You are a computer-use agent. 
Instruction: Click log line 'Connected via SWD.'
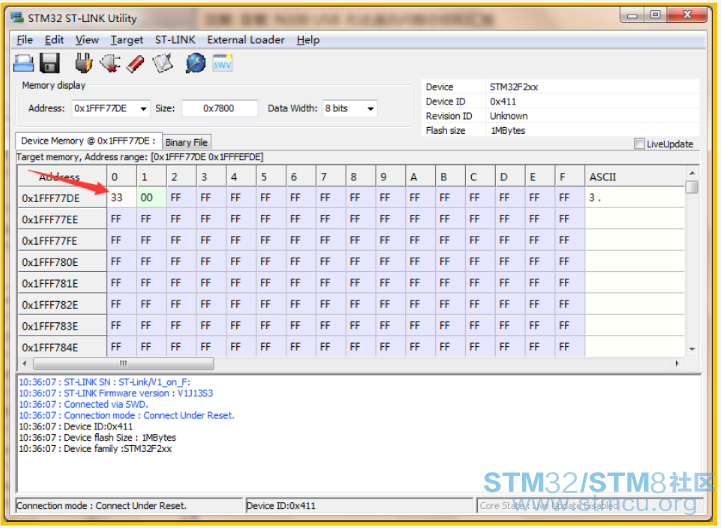coord(84,404)
